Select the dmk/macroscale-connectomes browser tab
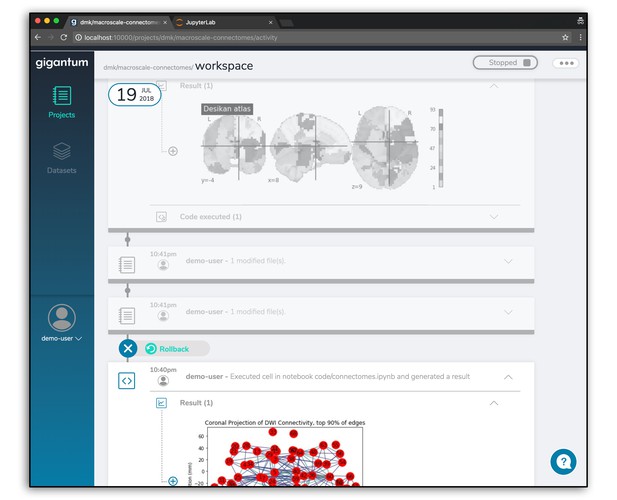This screenshot has height=500, width=617. click(118, 22)
